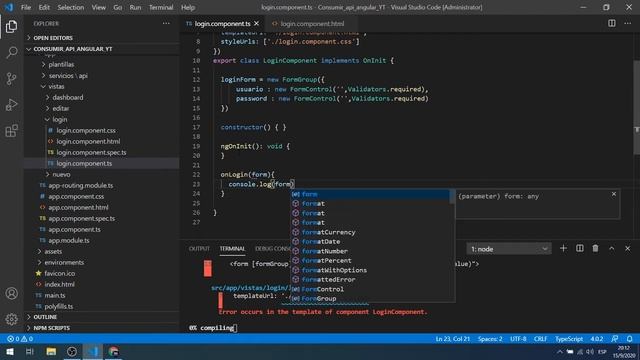Expand the servicios \ api folder
This screenshot has height=360, width=640.
[x=68, y=76]
